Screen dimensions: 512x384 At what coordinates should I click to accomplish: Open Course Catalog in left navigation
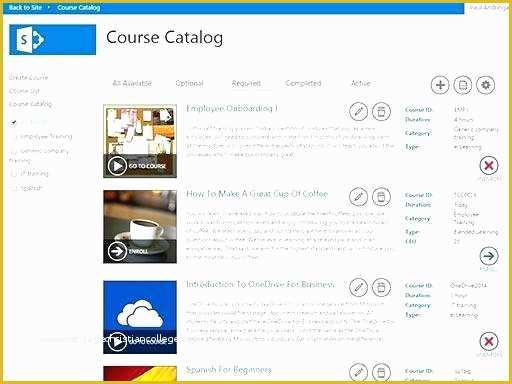[30, 104]
